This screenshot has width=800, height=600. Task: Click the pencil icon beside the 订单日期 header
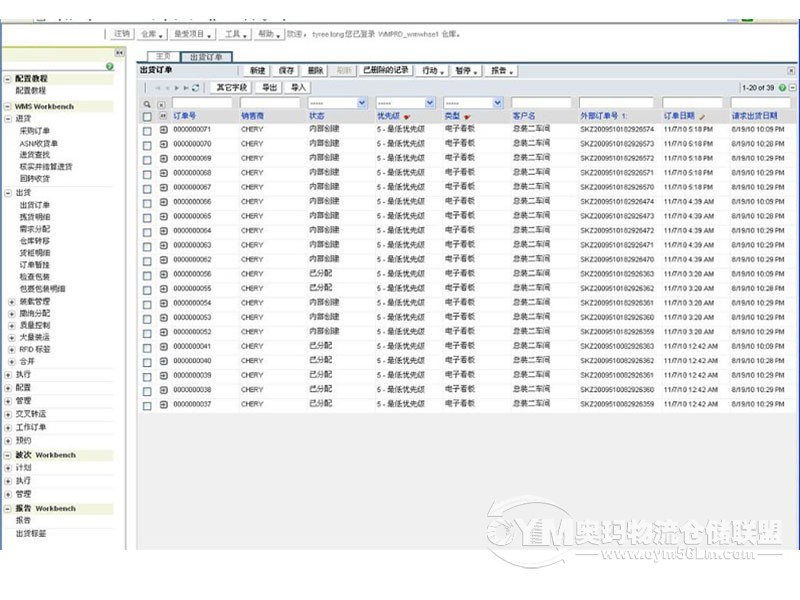click(x=703, y=117)
